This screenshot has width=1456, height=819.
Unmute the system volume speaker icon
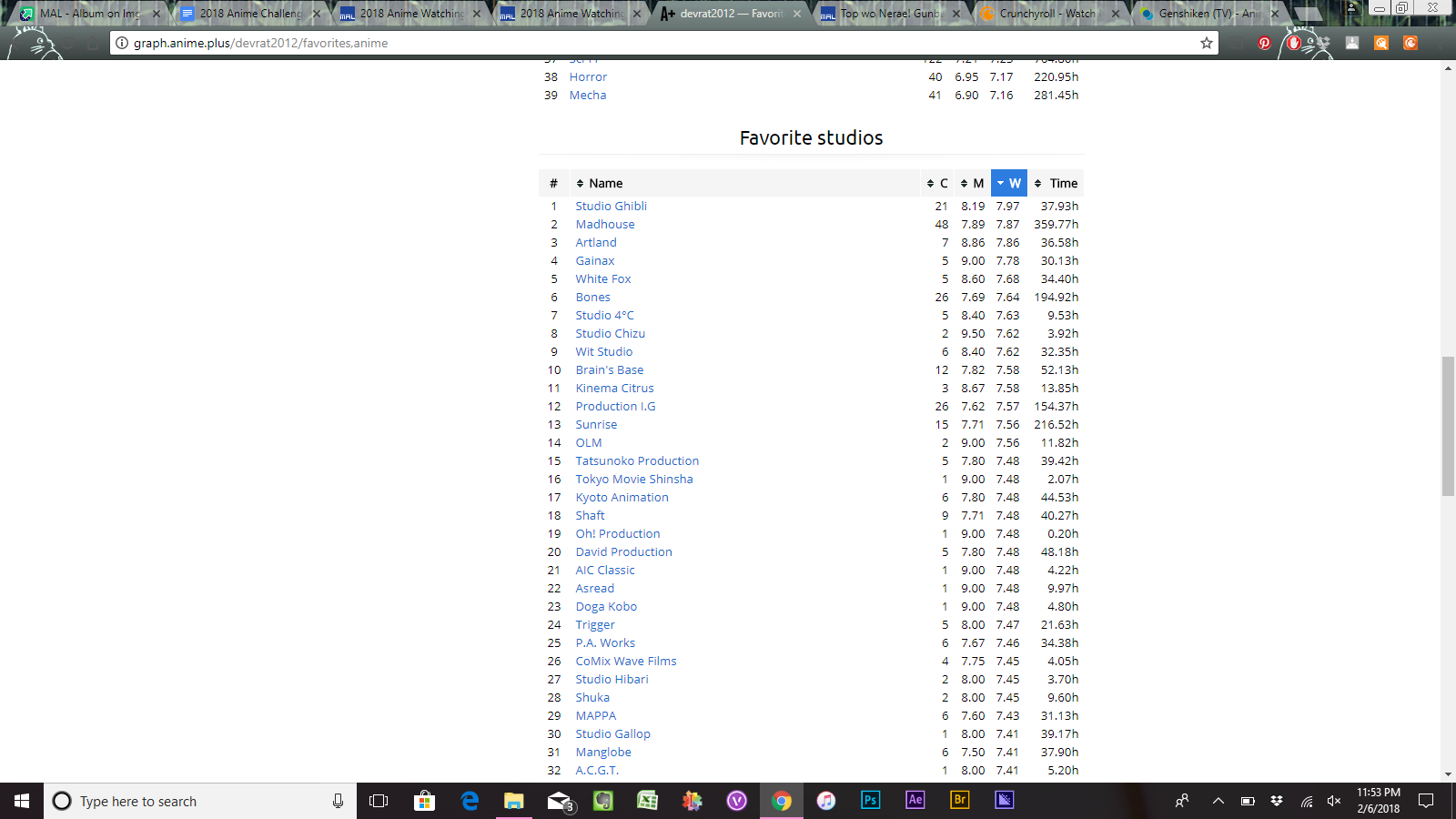[x=1334, y=801]
